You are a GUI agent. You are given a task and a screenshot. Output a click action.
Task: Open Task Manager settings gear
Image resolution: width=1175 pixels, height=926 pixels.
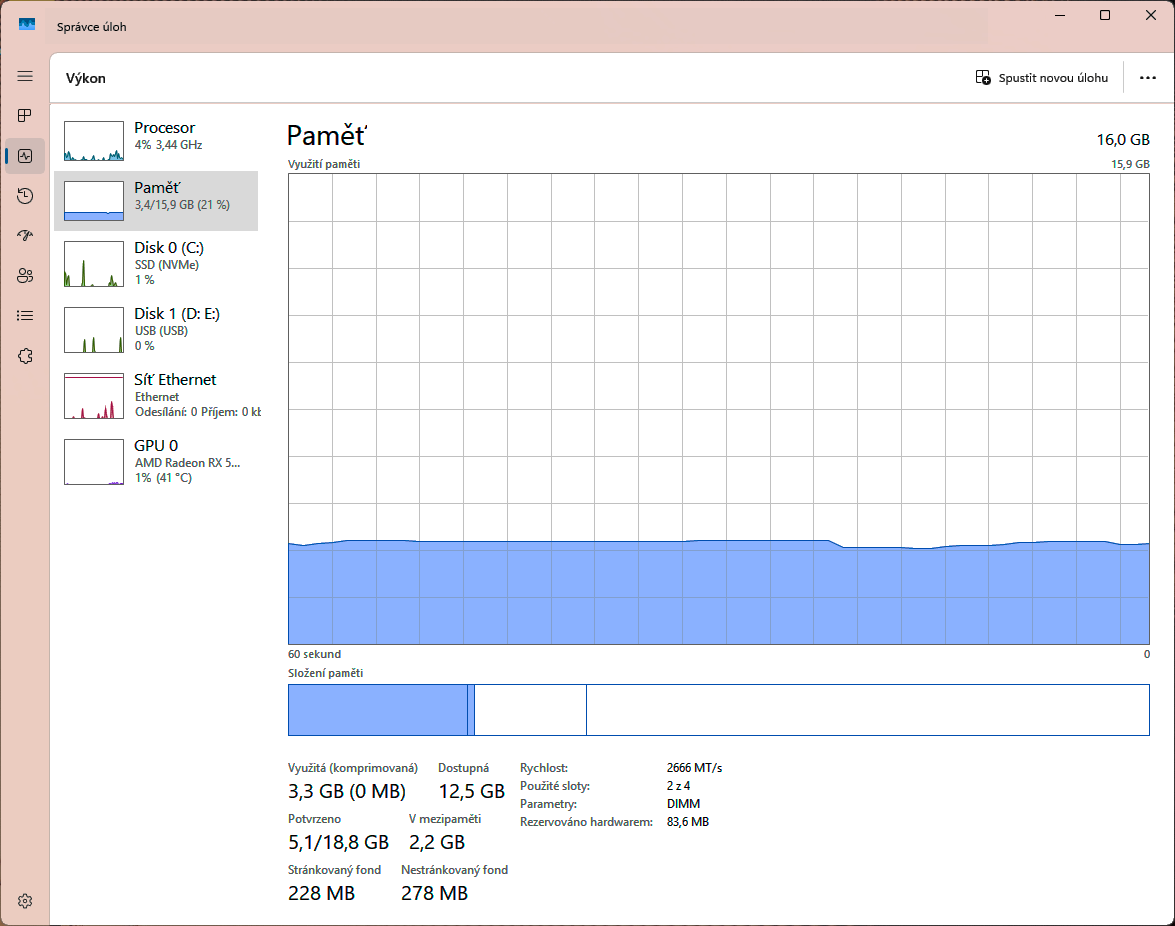(25, 901)
